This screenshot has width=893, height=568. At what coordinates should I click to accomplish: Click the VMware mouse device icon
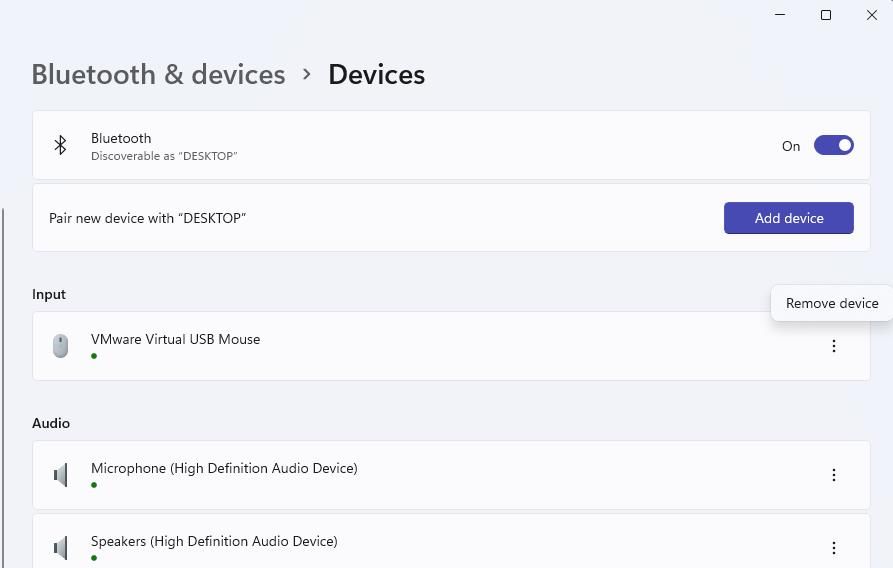pyautogui.click(x=60, y=346)
